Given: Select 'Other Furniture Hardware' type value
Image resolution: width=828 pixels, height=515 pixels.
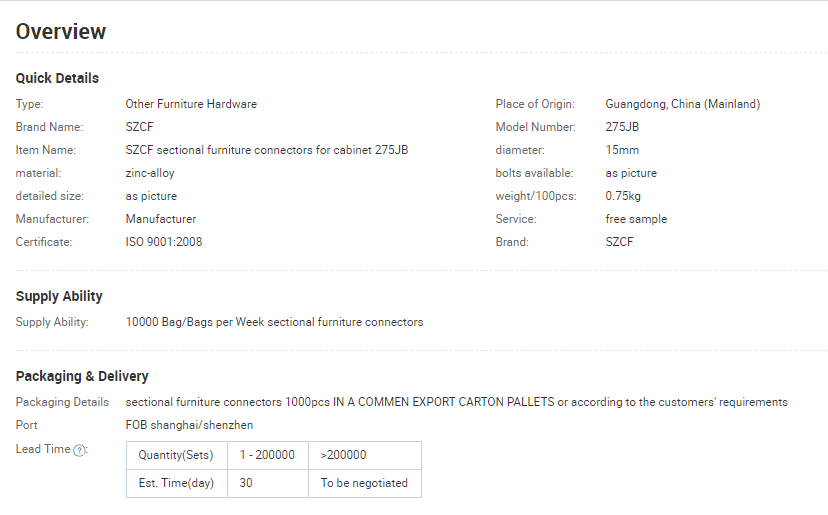Looking at the screenshot, I should coord(191,104).
